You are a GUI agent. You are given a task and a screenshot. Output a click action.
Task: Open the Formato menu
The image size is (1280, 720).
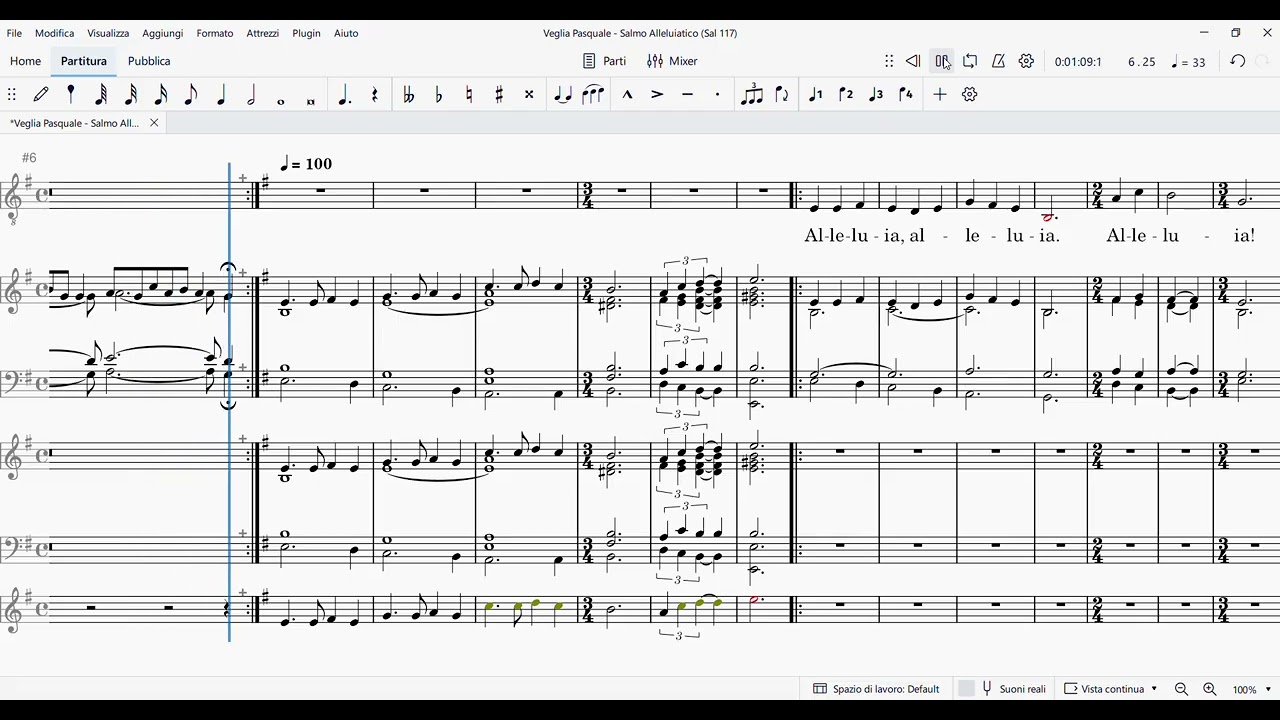215,33
